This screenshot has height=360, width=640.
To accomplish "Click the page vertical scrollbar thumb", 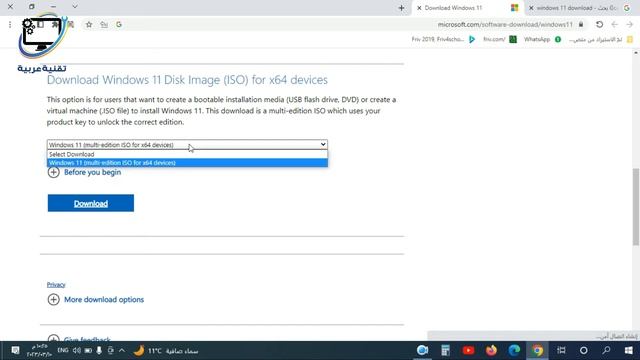I will pyautogui.click(x=636, y=206).
